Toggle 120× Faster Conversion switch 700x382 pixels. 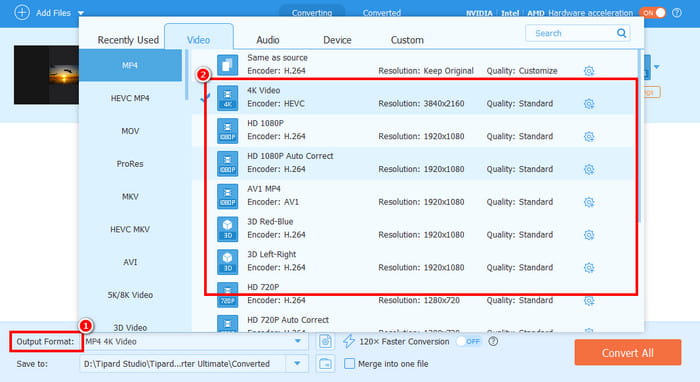[x=468, y=341]
